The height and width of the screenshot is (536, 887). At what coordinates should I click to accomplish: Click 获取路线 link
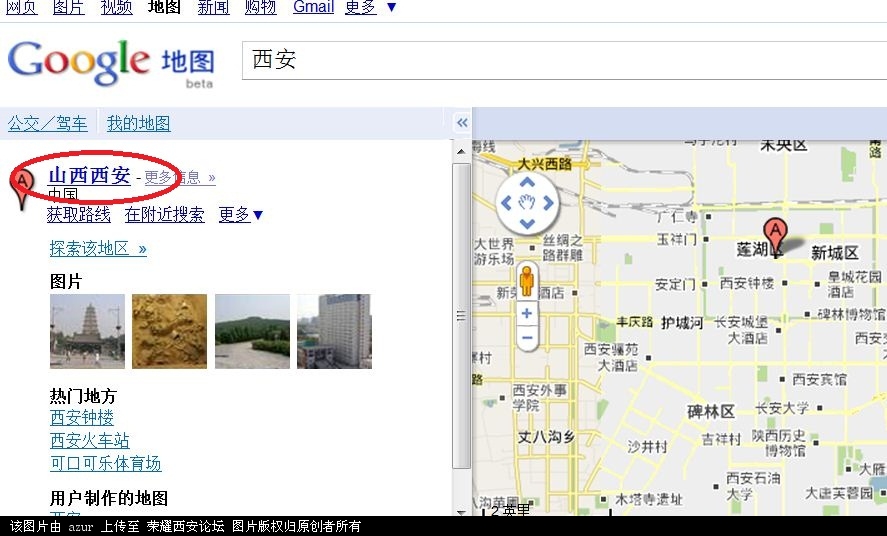point(79,214)
